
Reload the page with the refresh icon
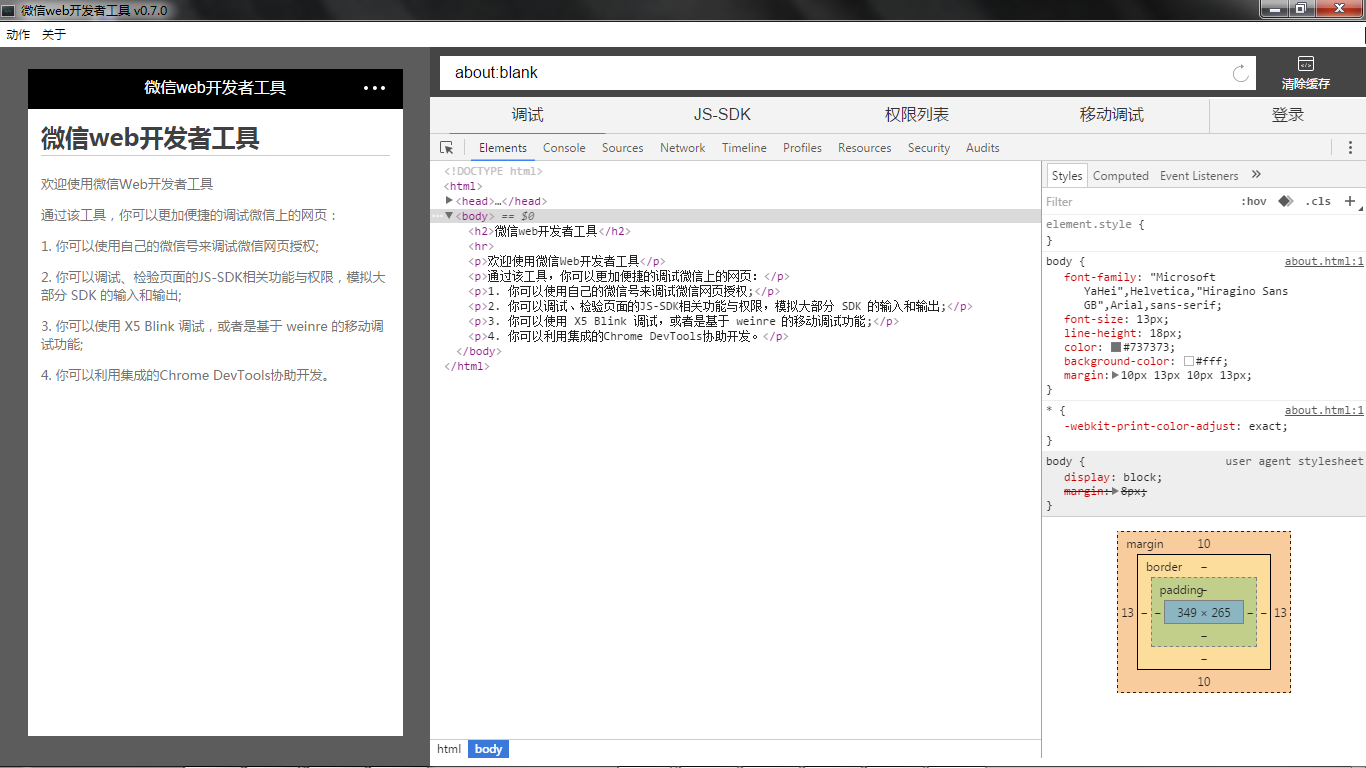click(1241, 73)
